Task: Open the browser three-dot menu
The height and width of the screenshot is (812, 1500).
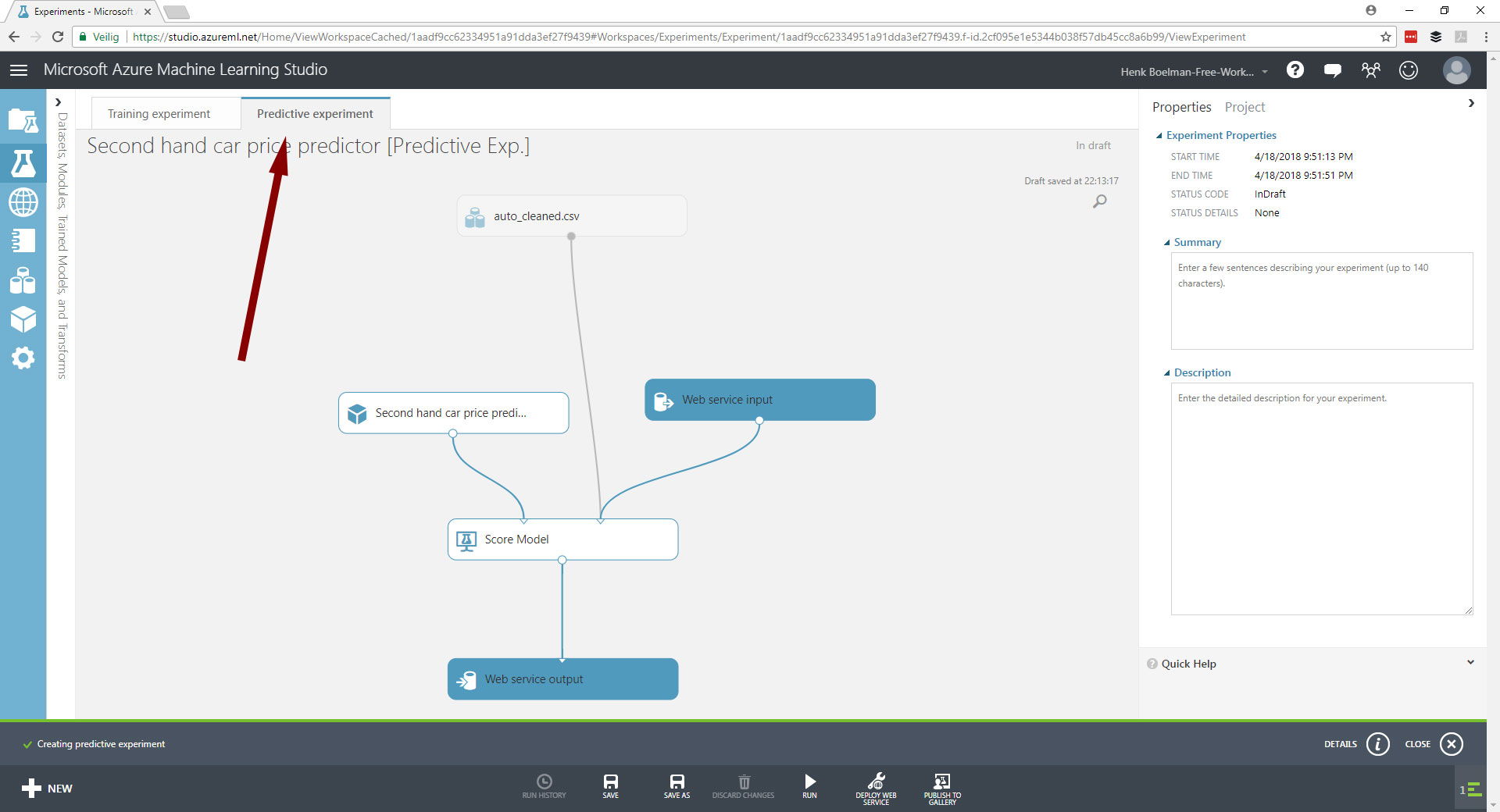Action: [x=1486, y=37]
